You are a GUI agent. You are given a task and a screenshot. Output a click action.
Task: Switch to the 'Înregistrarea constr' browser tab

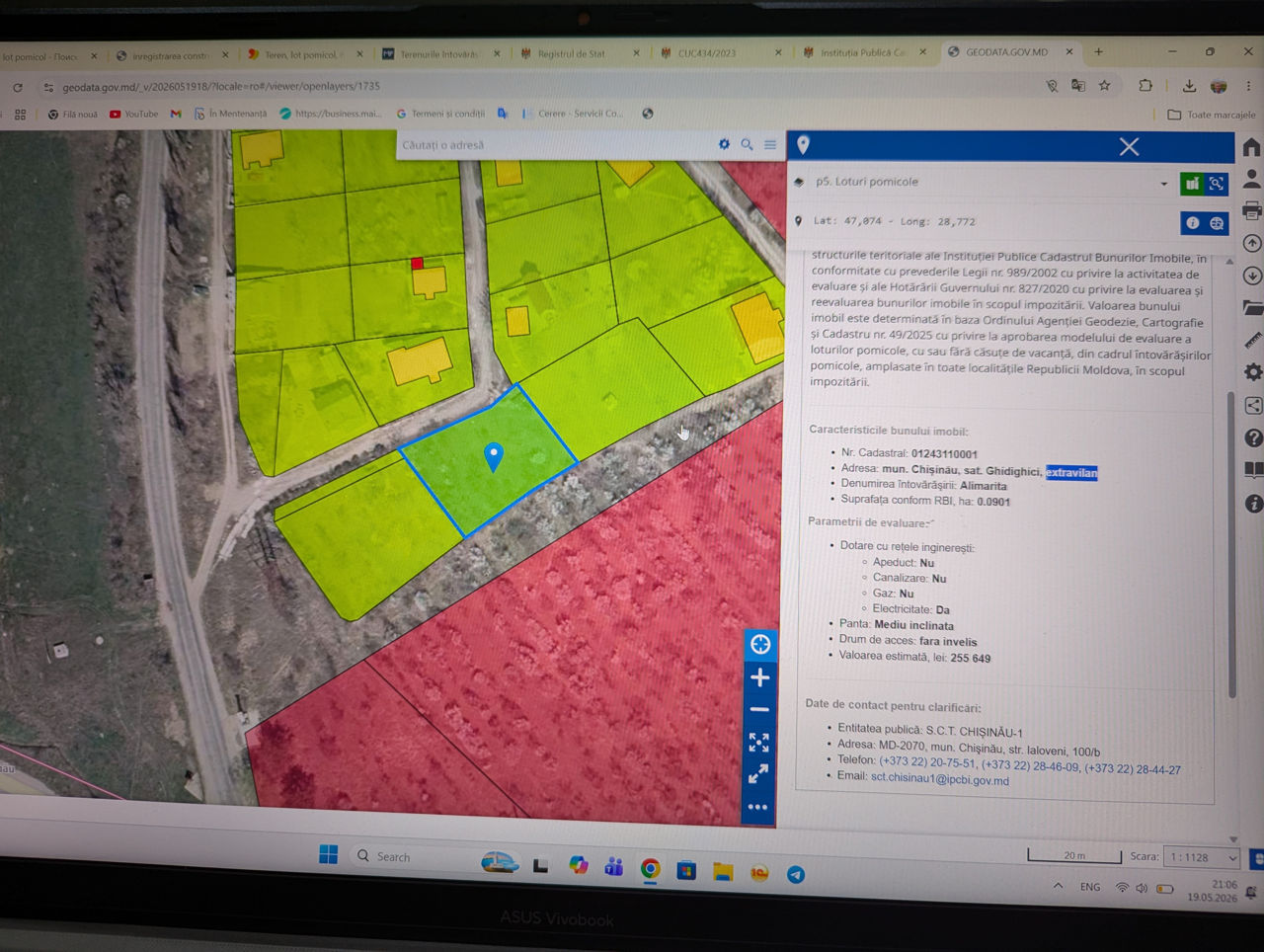(x=170, y=56)
